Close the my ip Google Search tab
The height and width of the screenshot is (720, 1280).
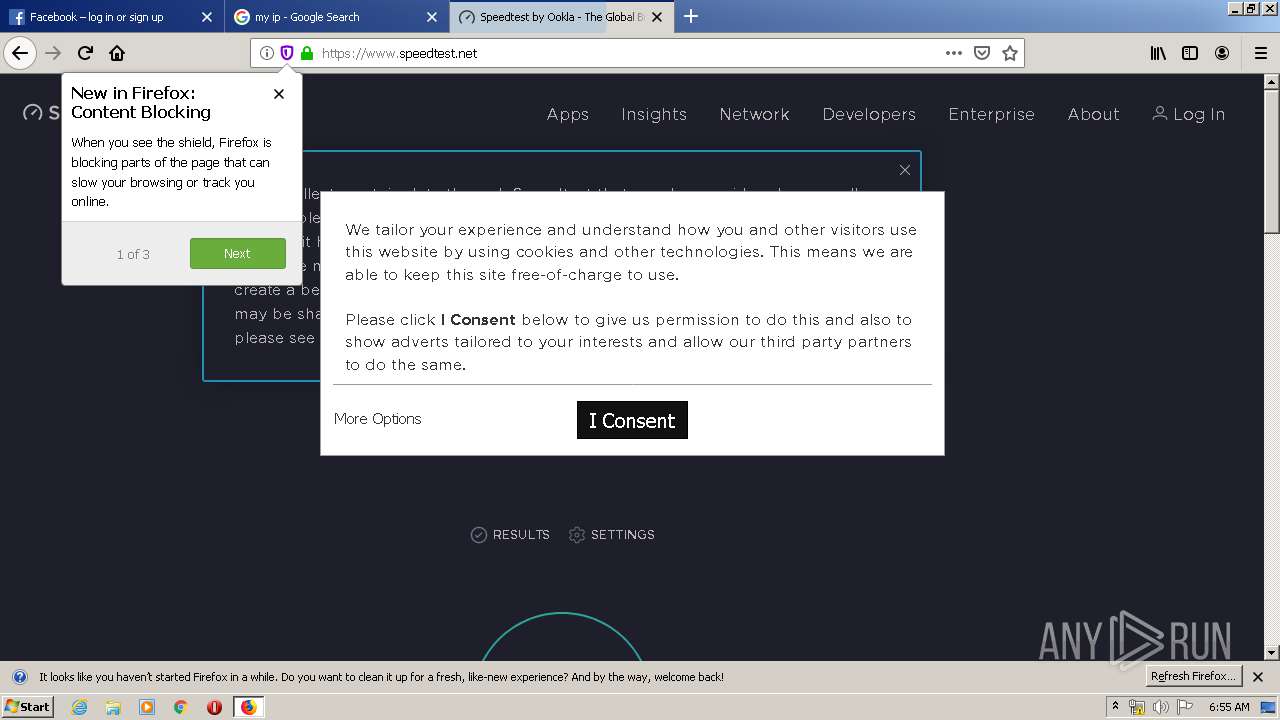(x=432, y=17)
